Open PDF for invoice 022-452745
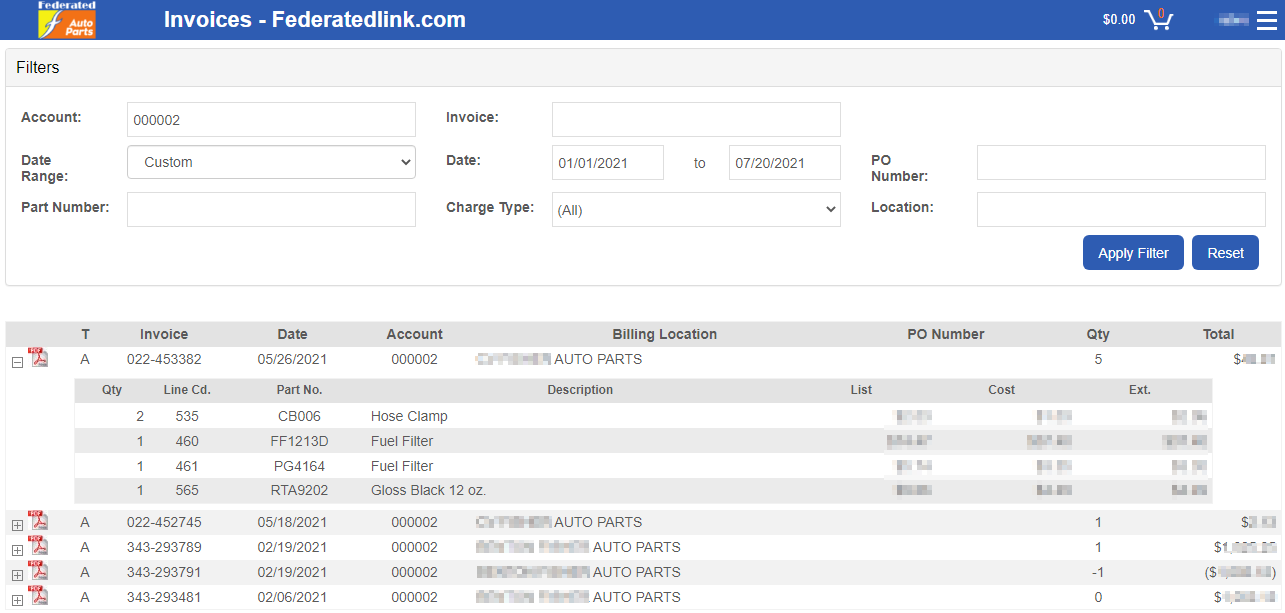Viewport: 1285px width, 613px height. (x=38, y=521)
